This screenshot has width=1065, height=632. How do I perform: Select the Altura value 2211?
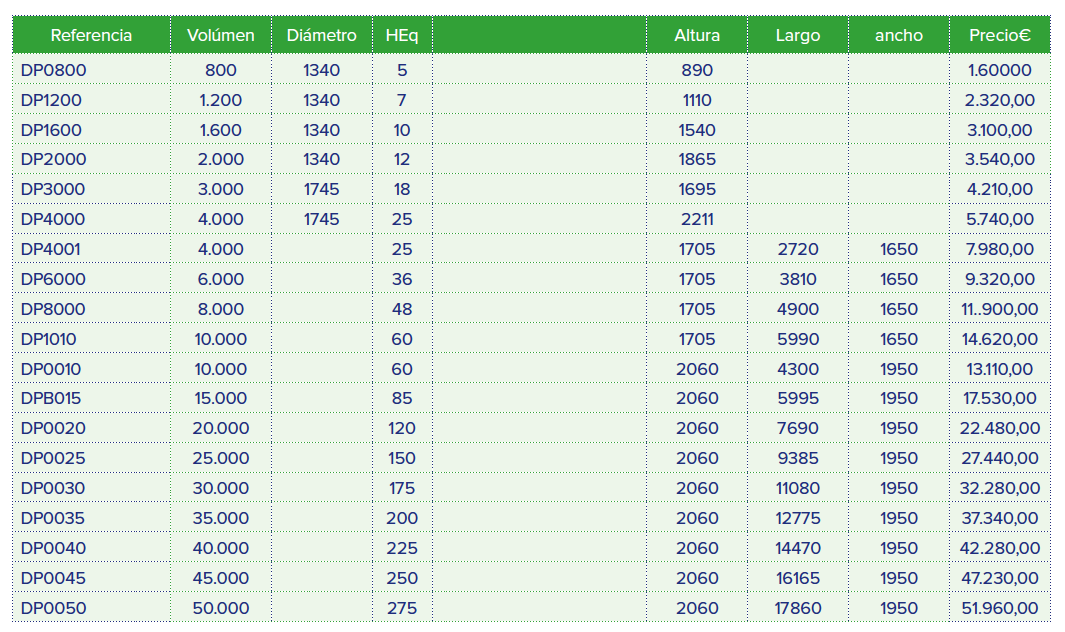pyautogui.click(x=697, y=219)
